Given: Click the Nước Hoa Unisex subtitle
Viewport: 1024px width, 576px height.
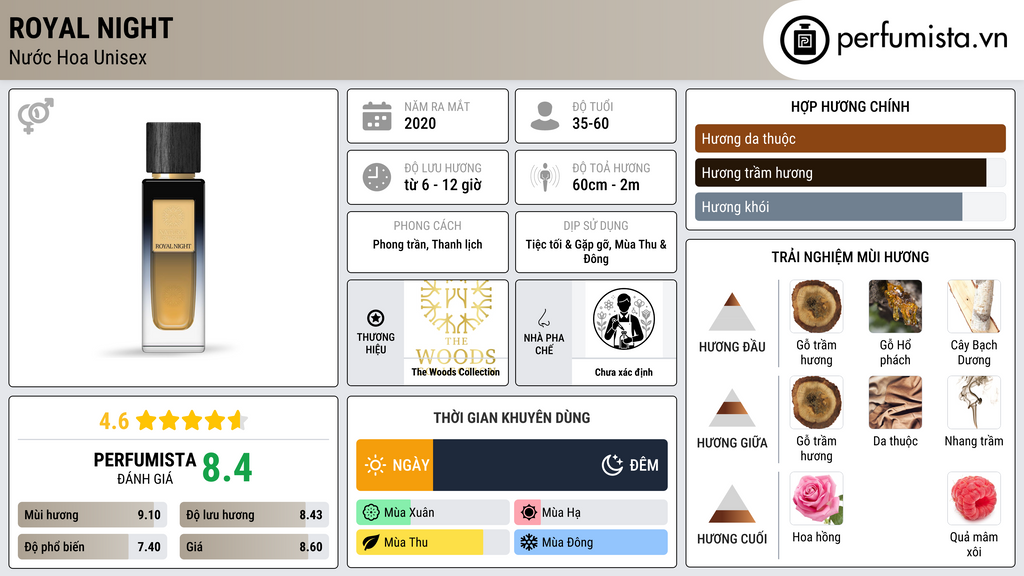Looking at the screenshot, I should [x=78, y=57].
